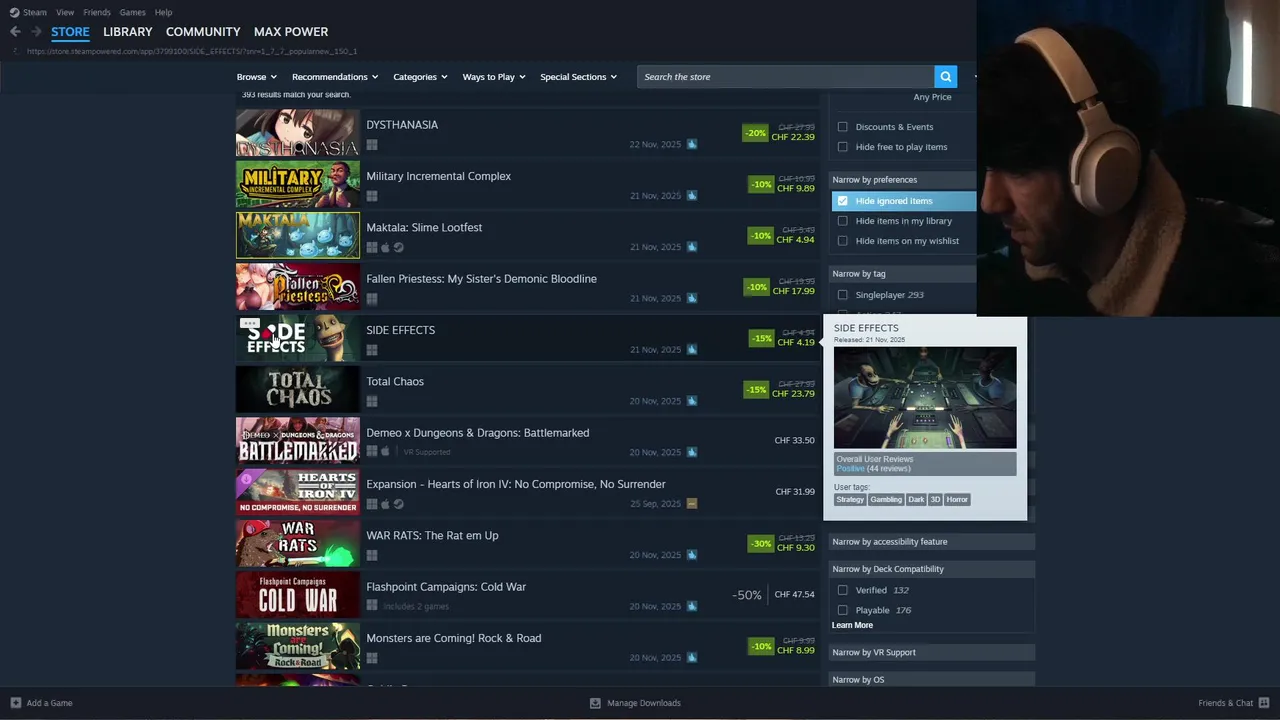The image size is (1280, 720).
Task: Open Friends & Chat icon
Action: (x=1264, y=703)
